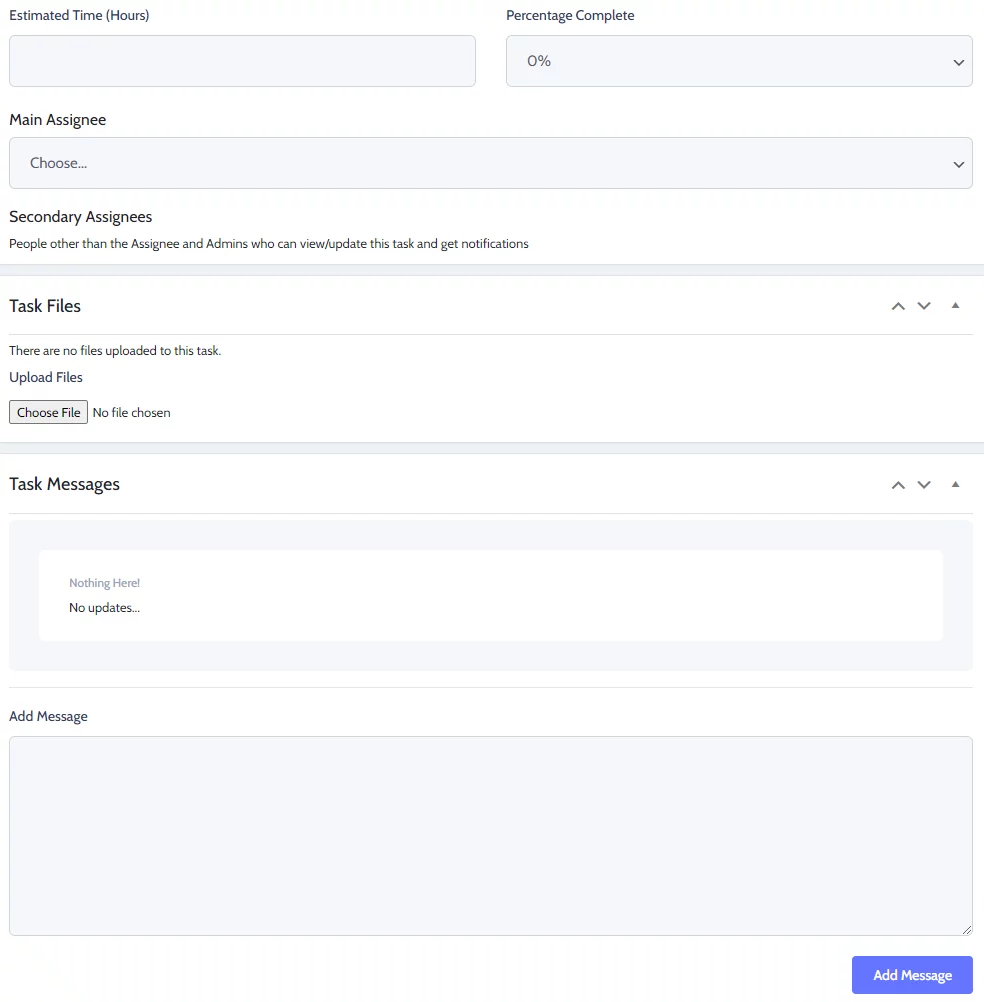The height and width of the screenshot is (1002, 984).
Task: Collapse the Task Messages panel triangle
Action: point(955,484)
